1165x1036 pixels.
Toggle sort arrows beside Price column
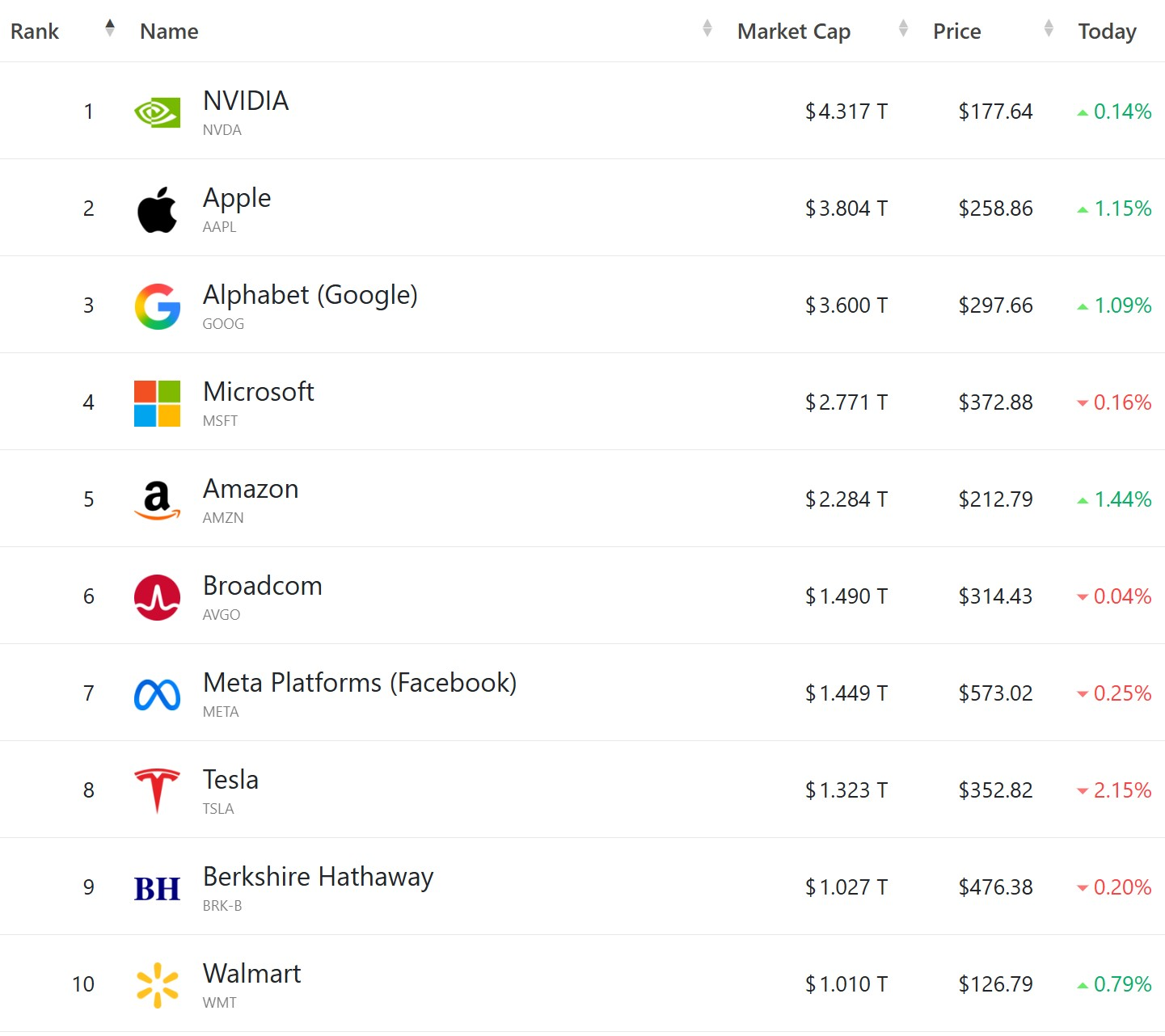(1049, 28)
